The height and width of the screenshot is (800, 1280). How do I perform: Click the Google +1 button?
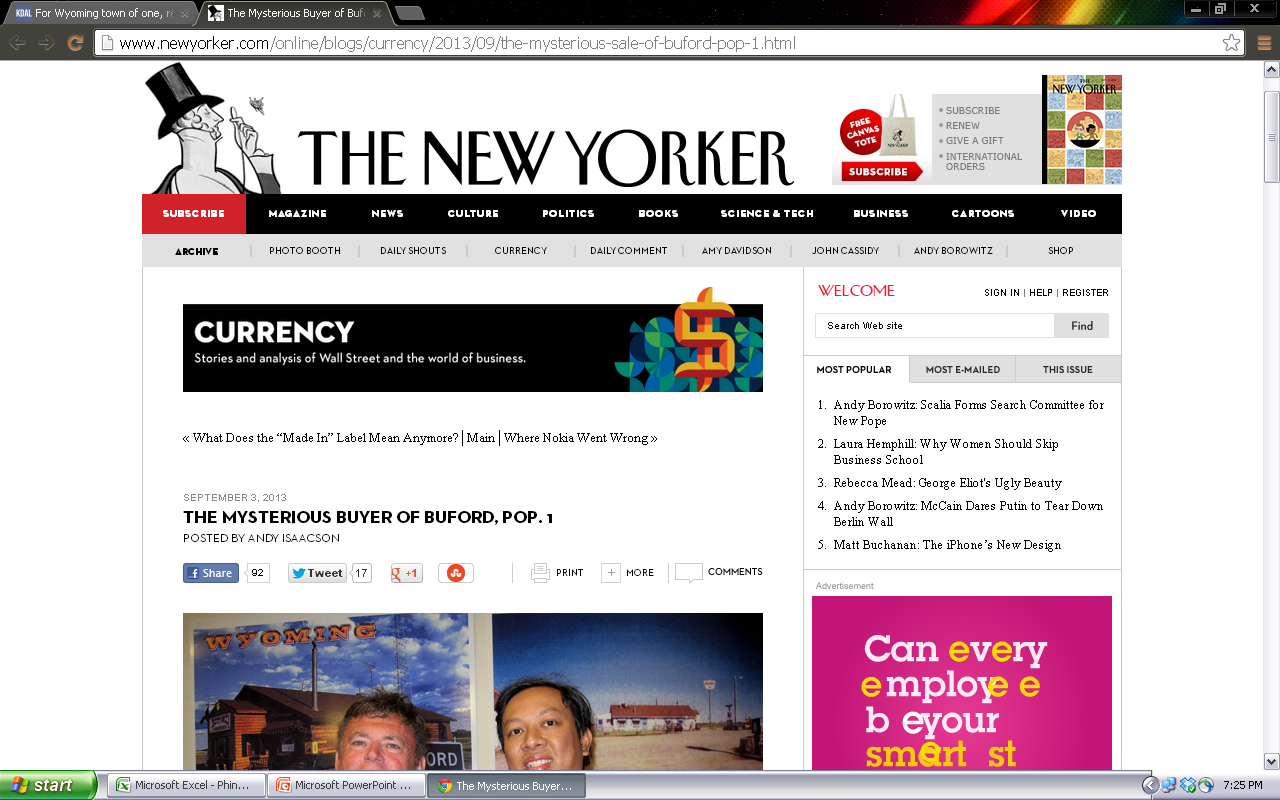pos(406,573)
